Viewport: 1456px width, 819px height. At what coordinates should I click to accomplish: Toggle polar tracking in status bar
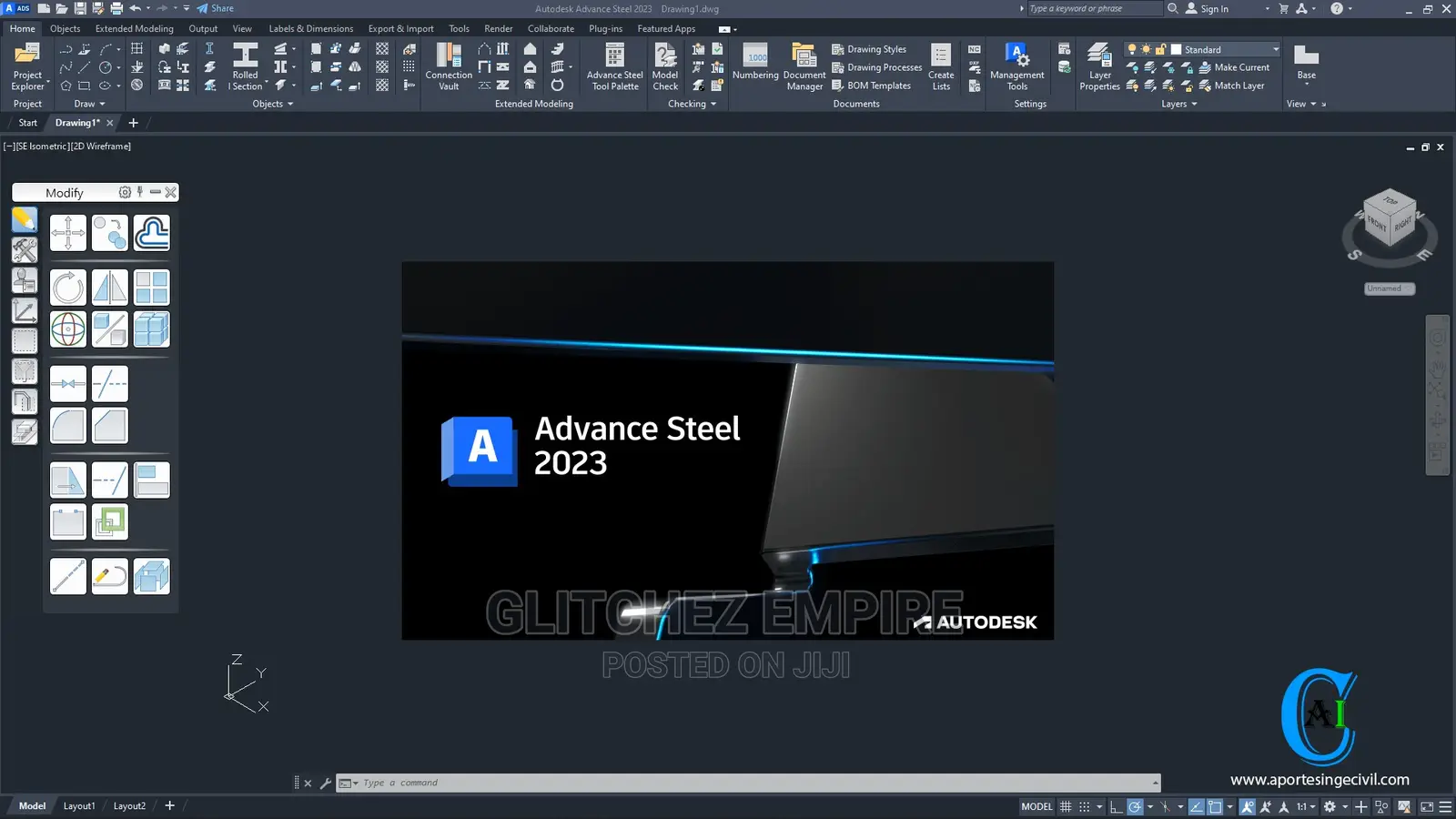(x=1135, y=806)
